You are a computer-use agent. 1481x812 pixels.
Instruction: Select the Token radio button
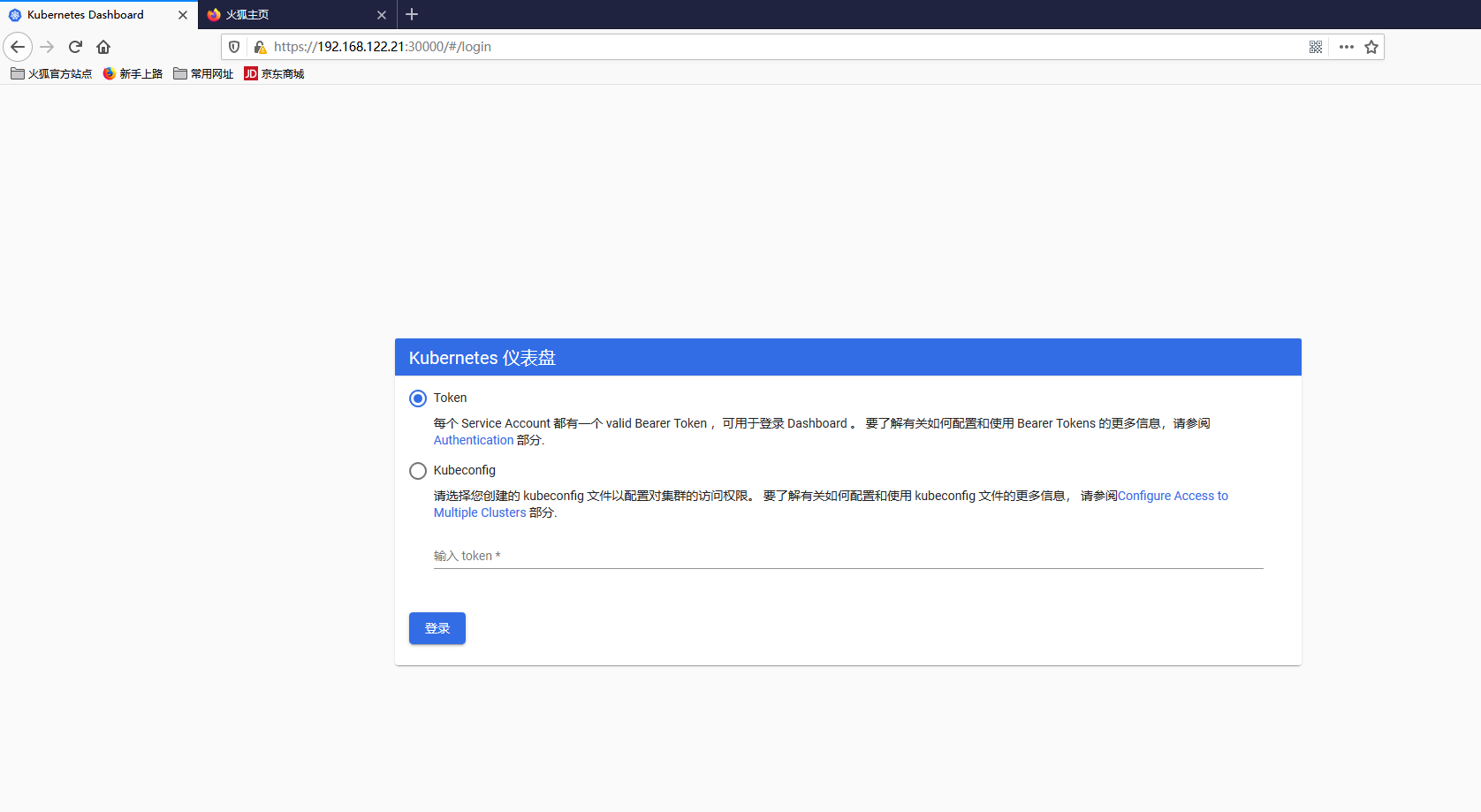pos(418,398)
